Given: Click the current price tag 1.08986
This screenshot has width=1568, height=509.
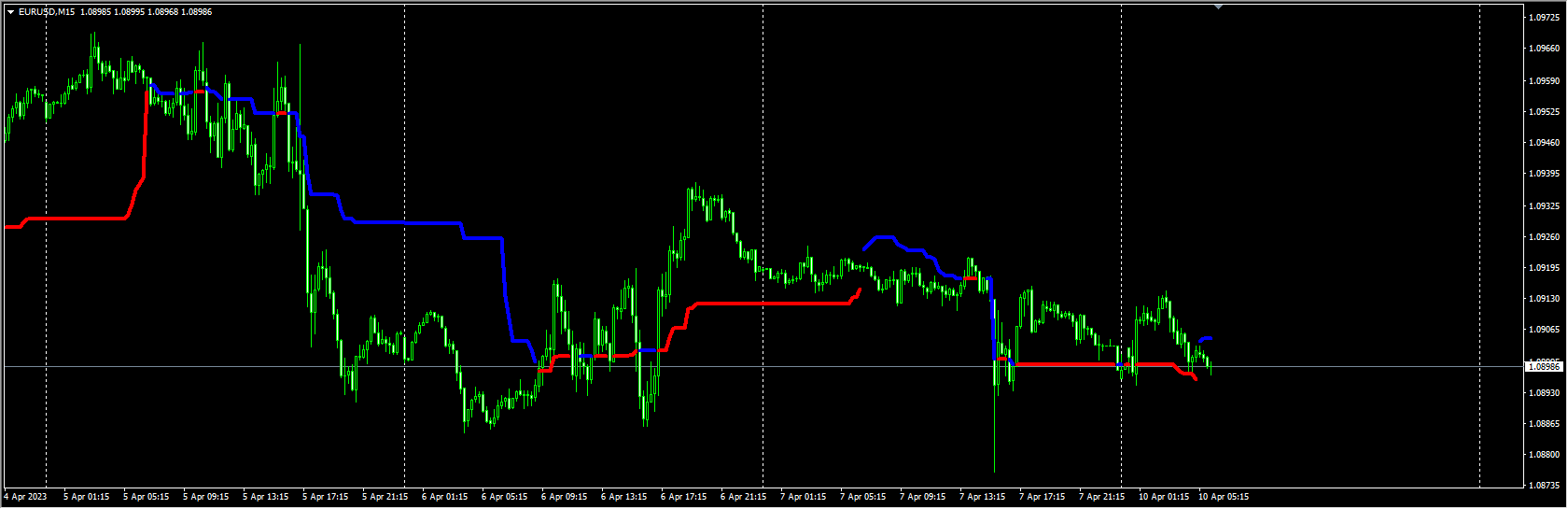Looking at the screenshot, I should pos(1545,367).
